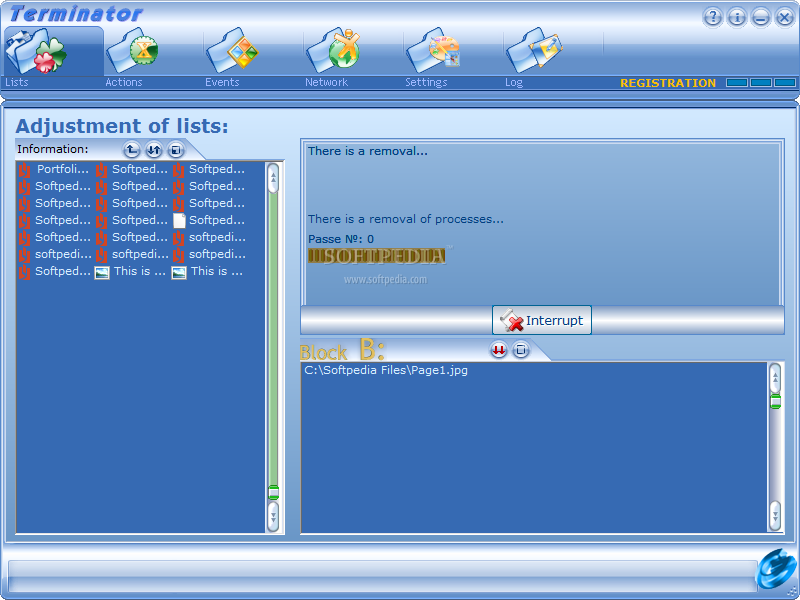Click the 'There is a removal of processes...' text

click(406, 219)
